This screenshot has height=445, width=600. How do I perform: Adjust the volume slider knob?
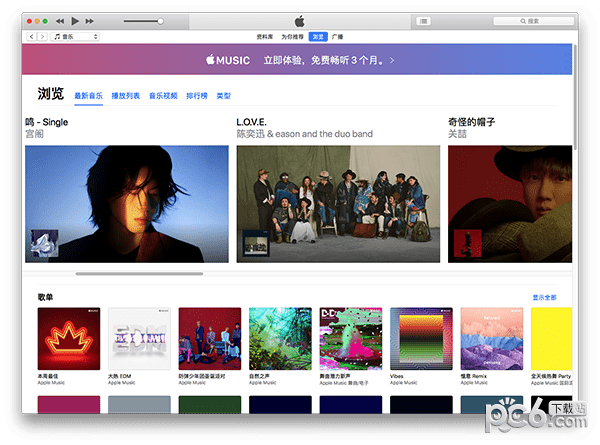161,21
